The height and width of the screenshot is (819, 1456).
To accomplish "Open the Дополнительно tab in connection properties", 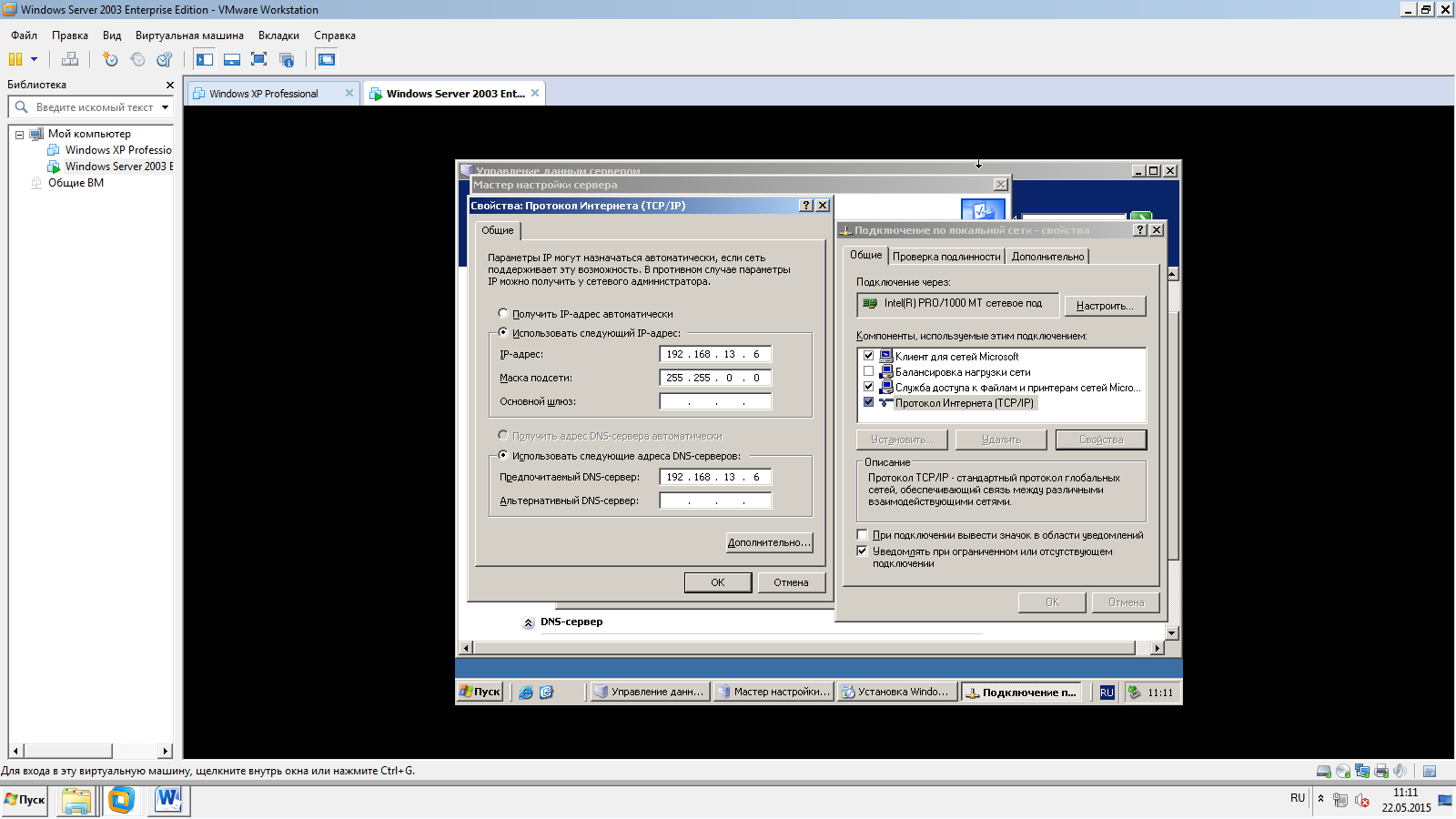I will 1047,257.
